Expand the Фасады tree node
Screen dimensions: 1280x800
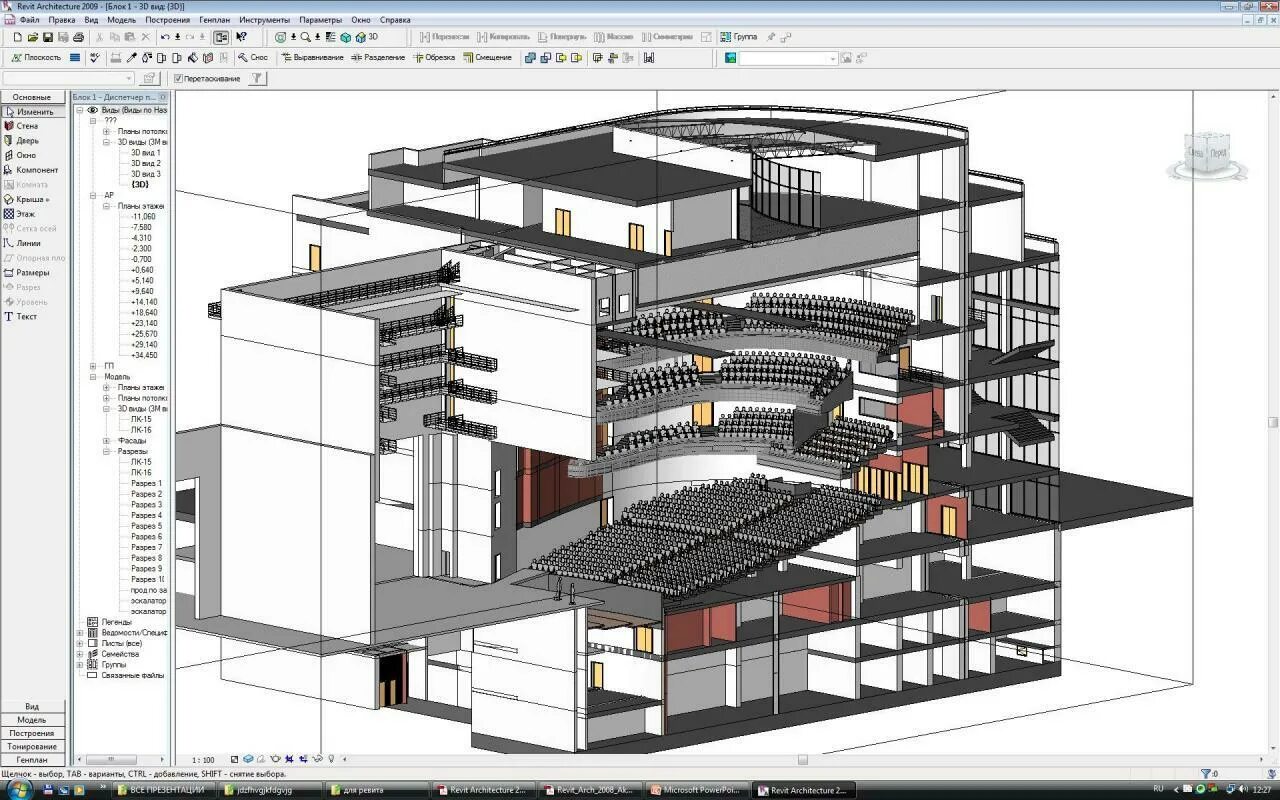(x=107, y=441)
